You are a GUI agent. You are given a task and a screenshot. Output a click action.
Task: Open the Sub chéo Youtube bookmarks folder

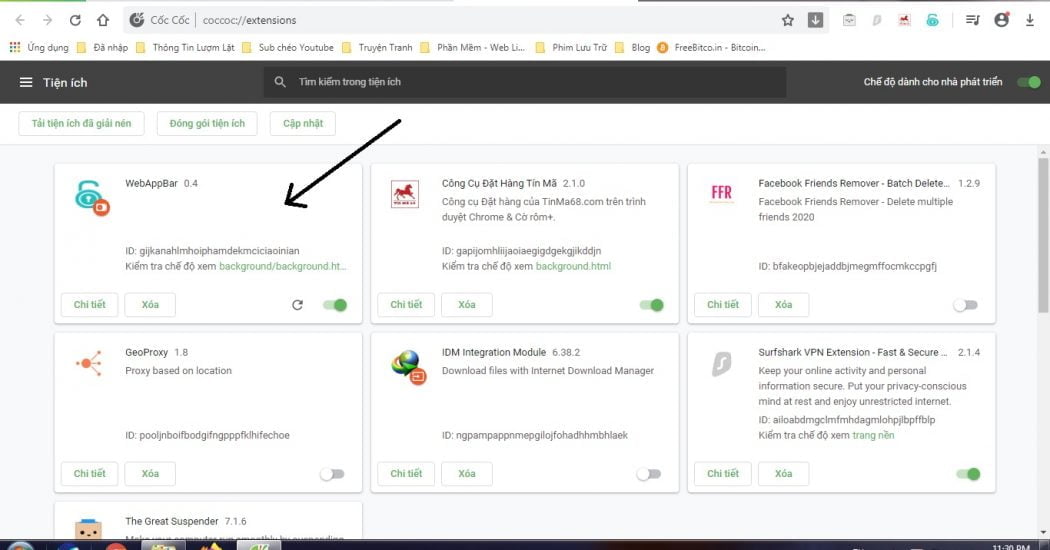288,48
